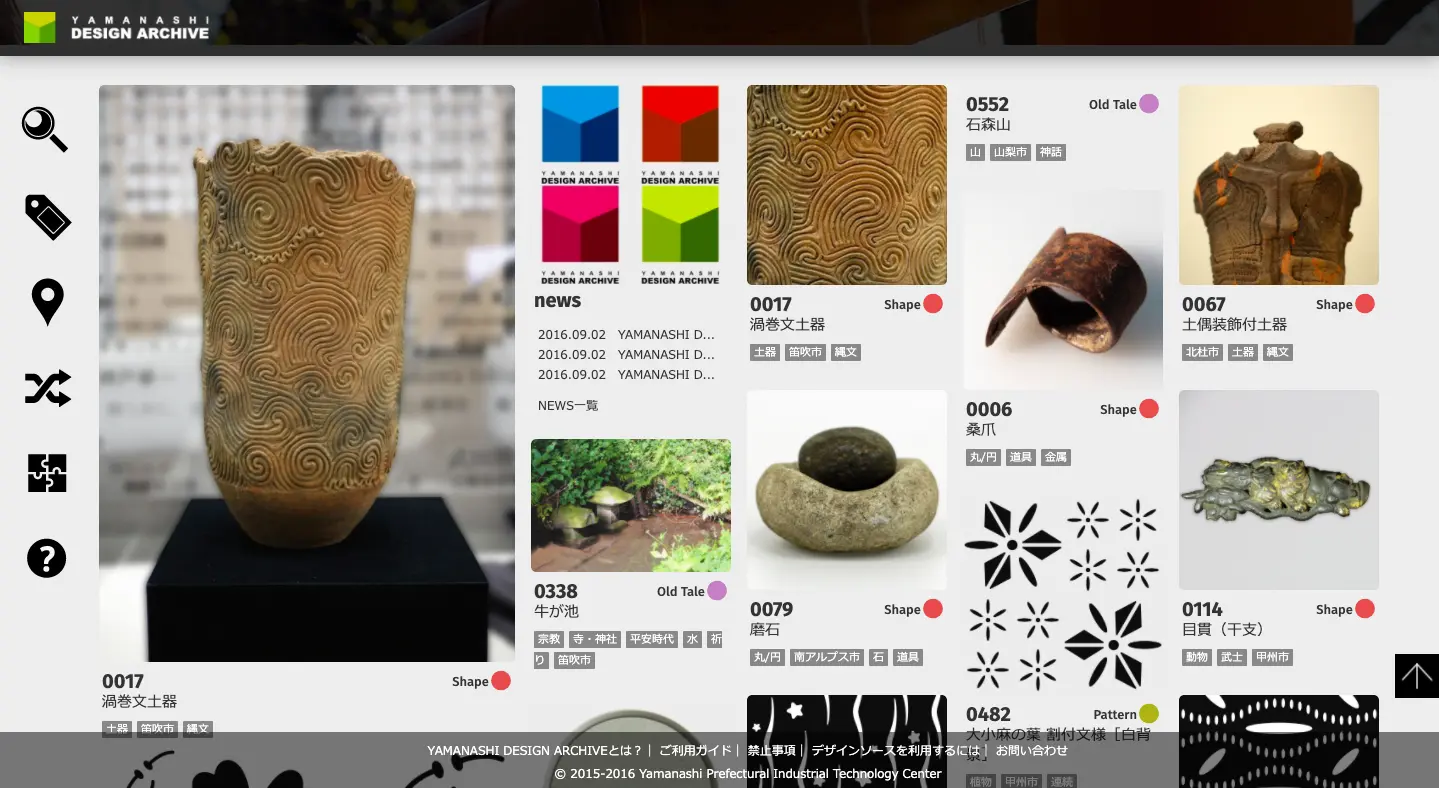This screenshot has height=788, width=1439.
Task: Select the 山梨市 tag on 0552 石森山
Action: (x=1010, y=152)
